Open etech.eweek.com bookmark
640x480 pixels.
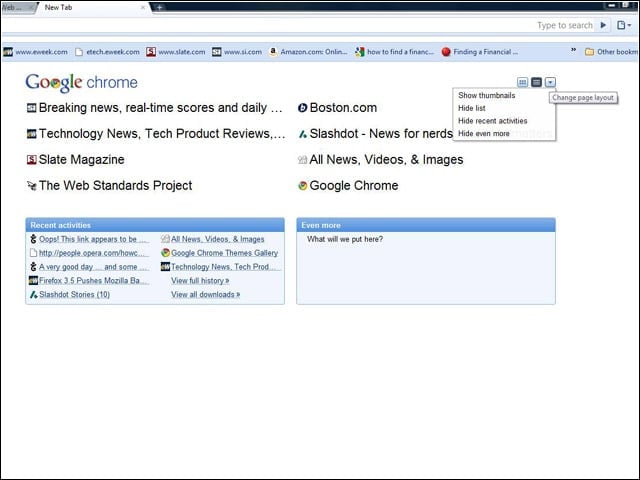[x=108, y=52]
